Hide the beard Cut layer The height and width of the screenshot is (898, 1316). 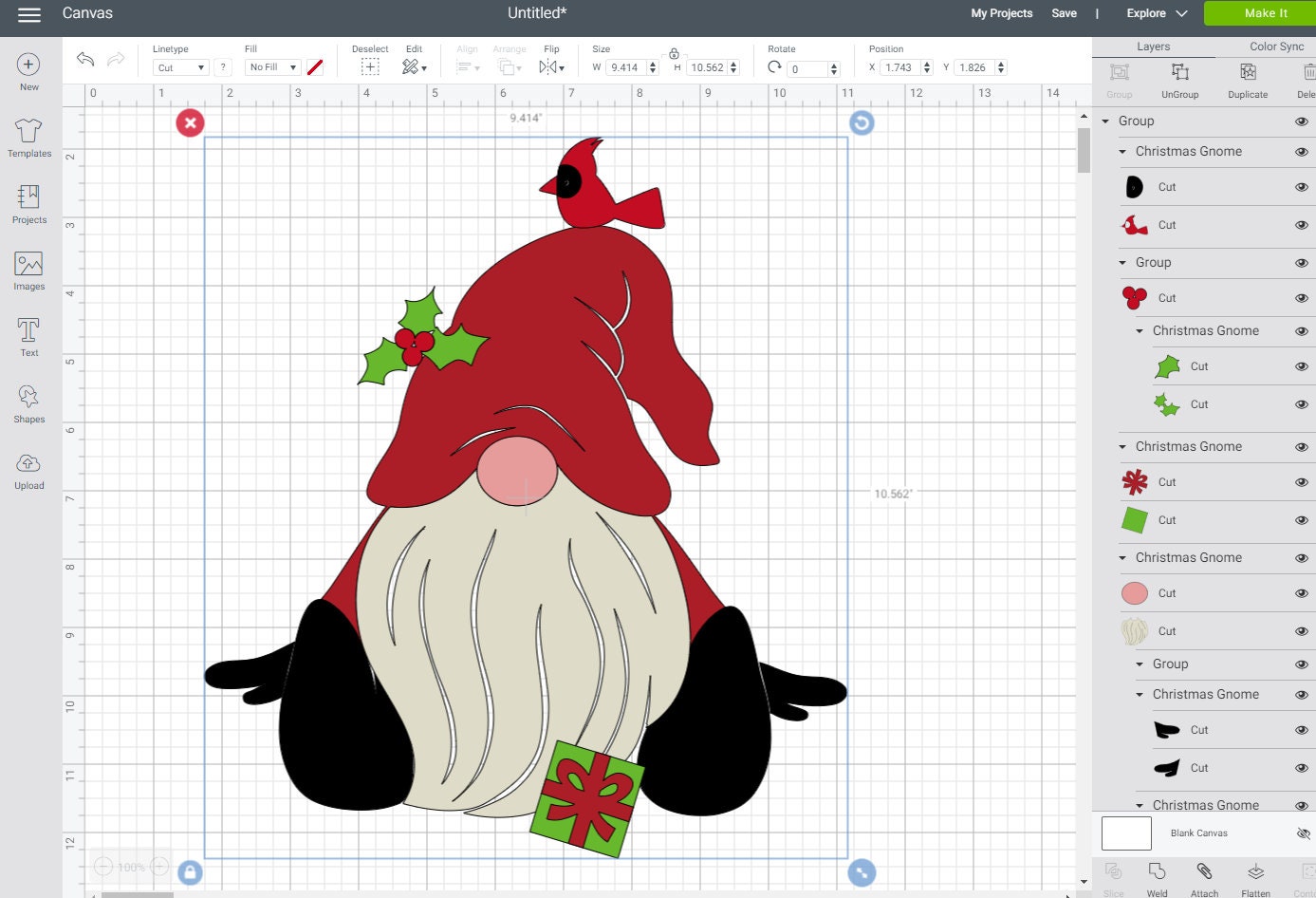(x=1302, y=631)
